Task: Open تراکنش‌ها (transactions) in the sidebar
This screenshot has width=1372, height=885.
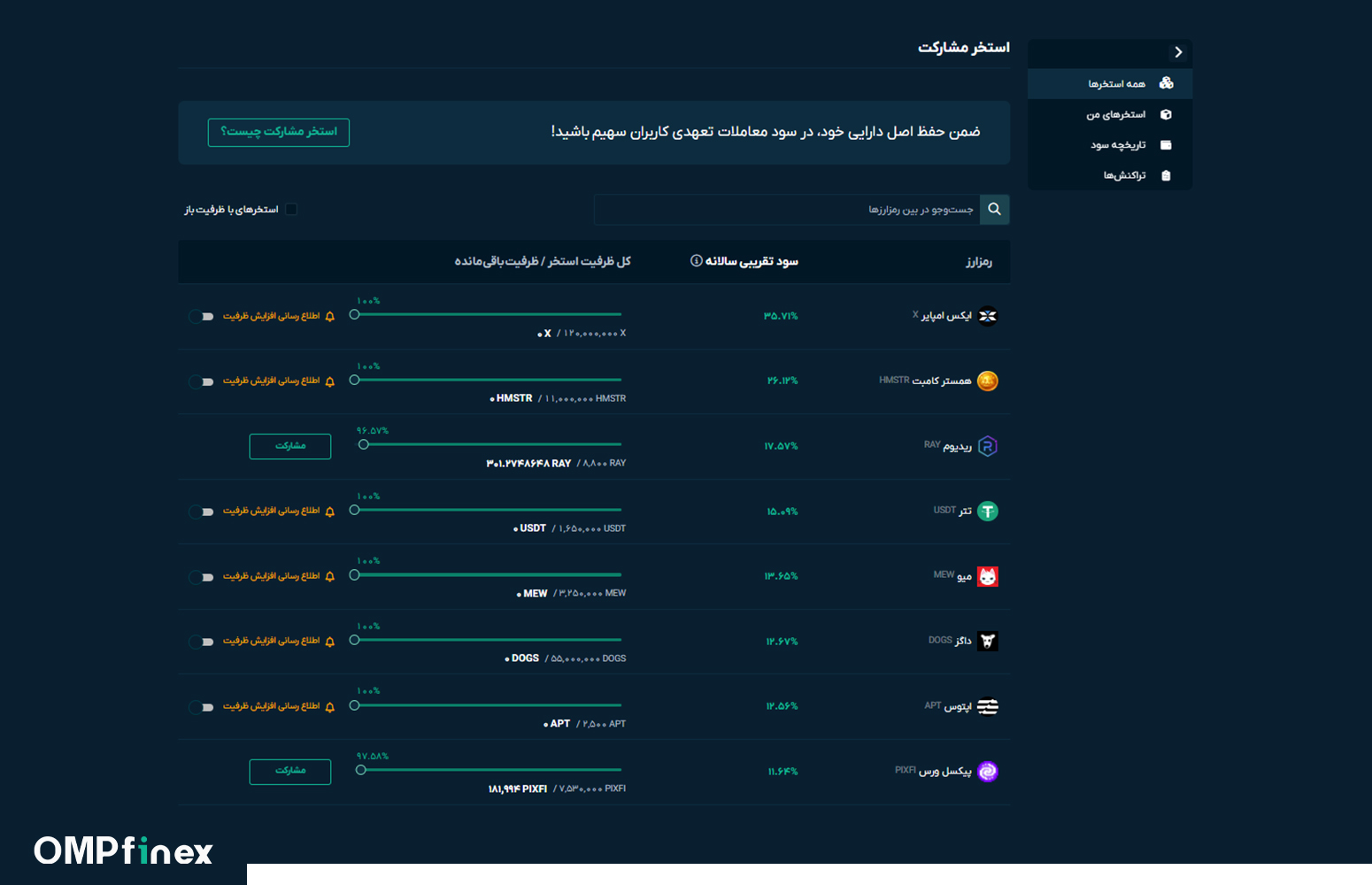Action: (x=1110, y=175)
